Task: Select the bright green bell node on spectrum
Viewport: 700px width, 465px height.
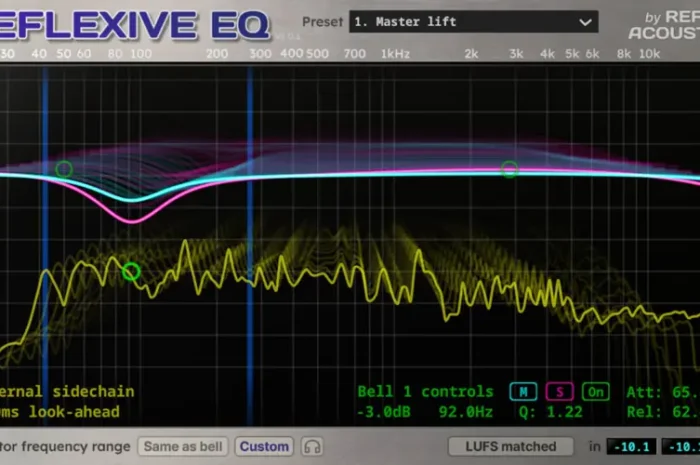Action: pyautogui.click(x=131, y=271)
